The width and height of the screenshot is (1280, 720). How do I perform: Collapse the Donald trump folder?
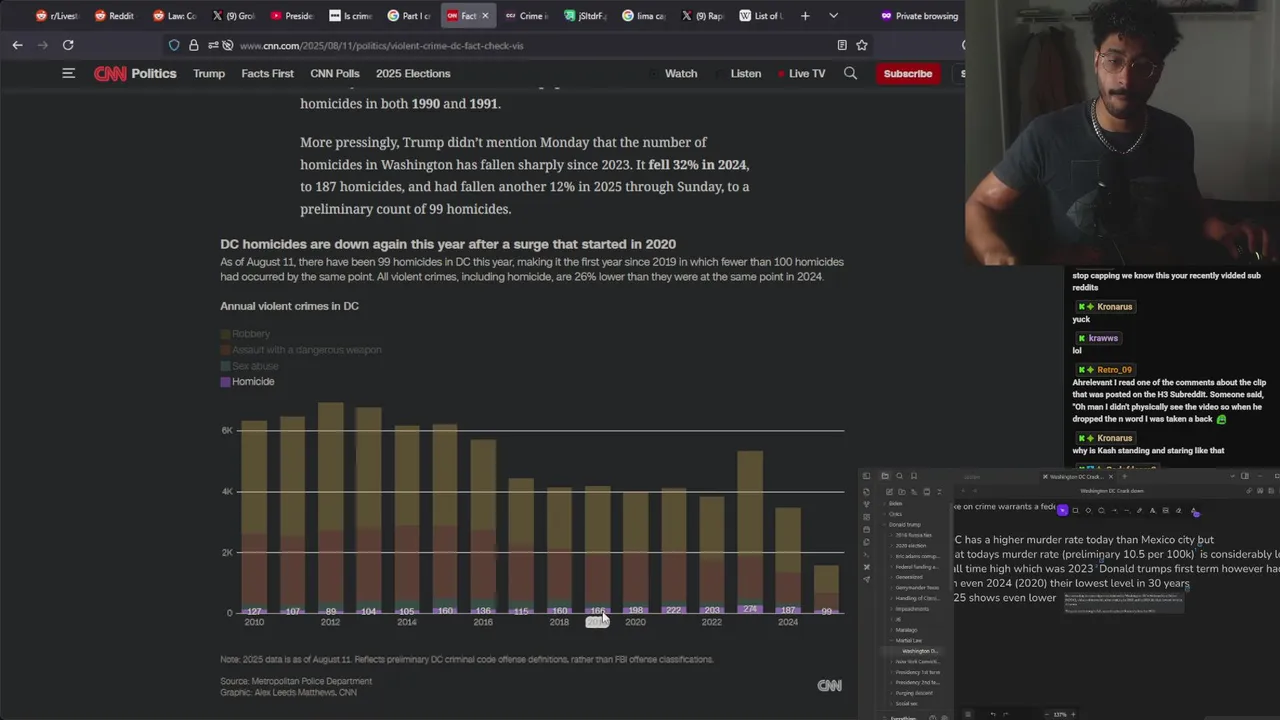click(904, 525)
